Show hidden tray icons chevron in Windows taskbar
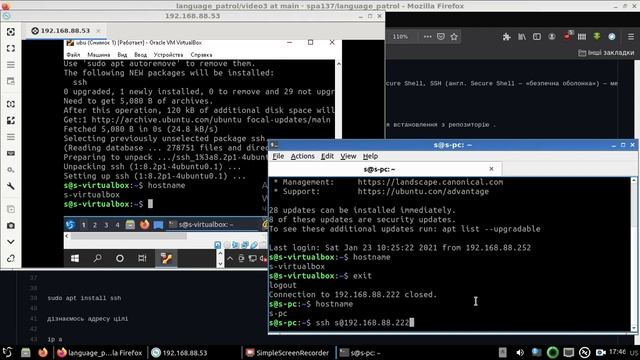 (230, 258)
